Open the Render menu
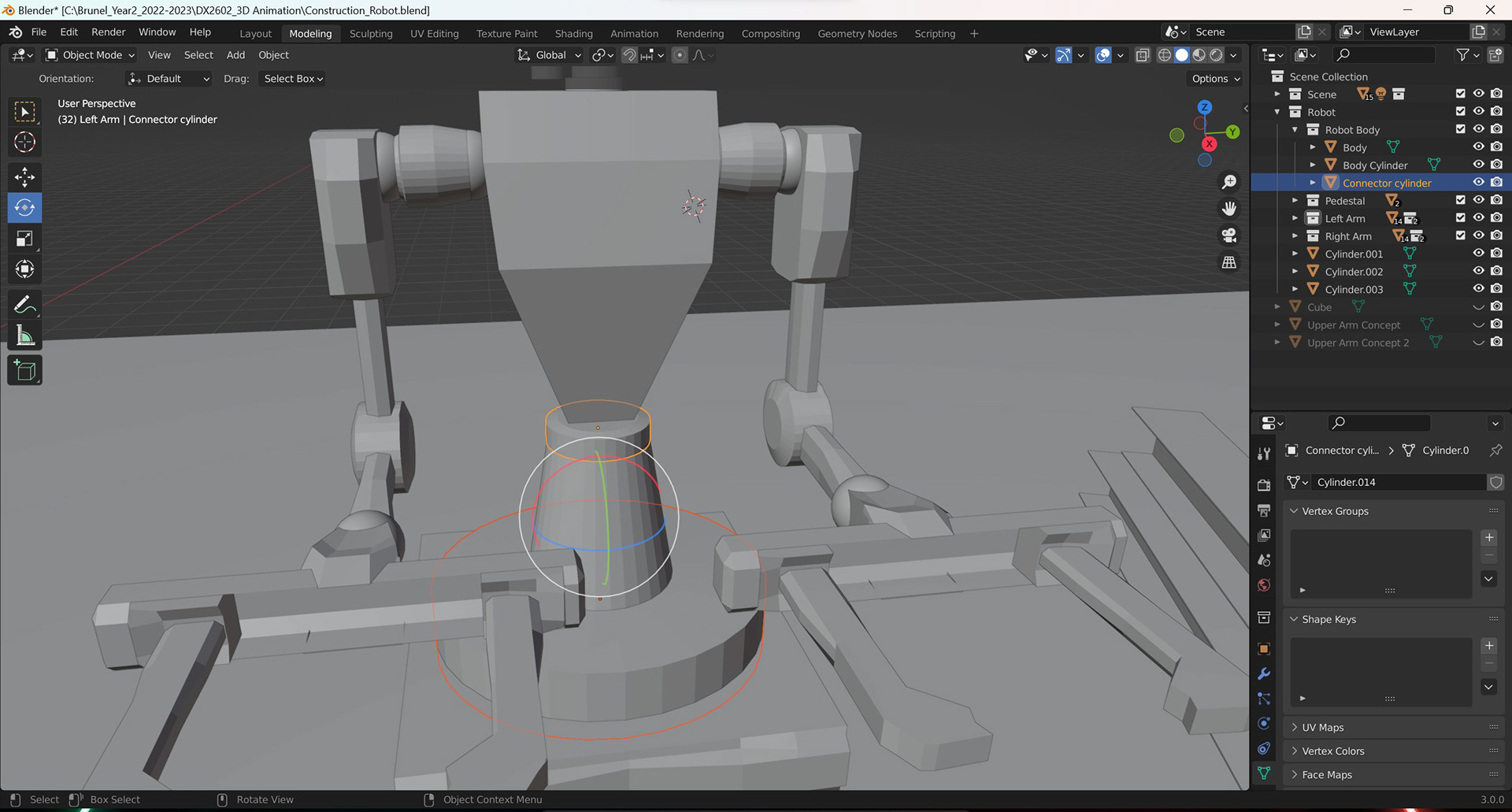Viewport: 1512px width, 812px height. pyautogui.click(x=108, y=32)
